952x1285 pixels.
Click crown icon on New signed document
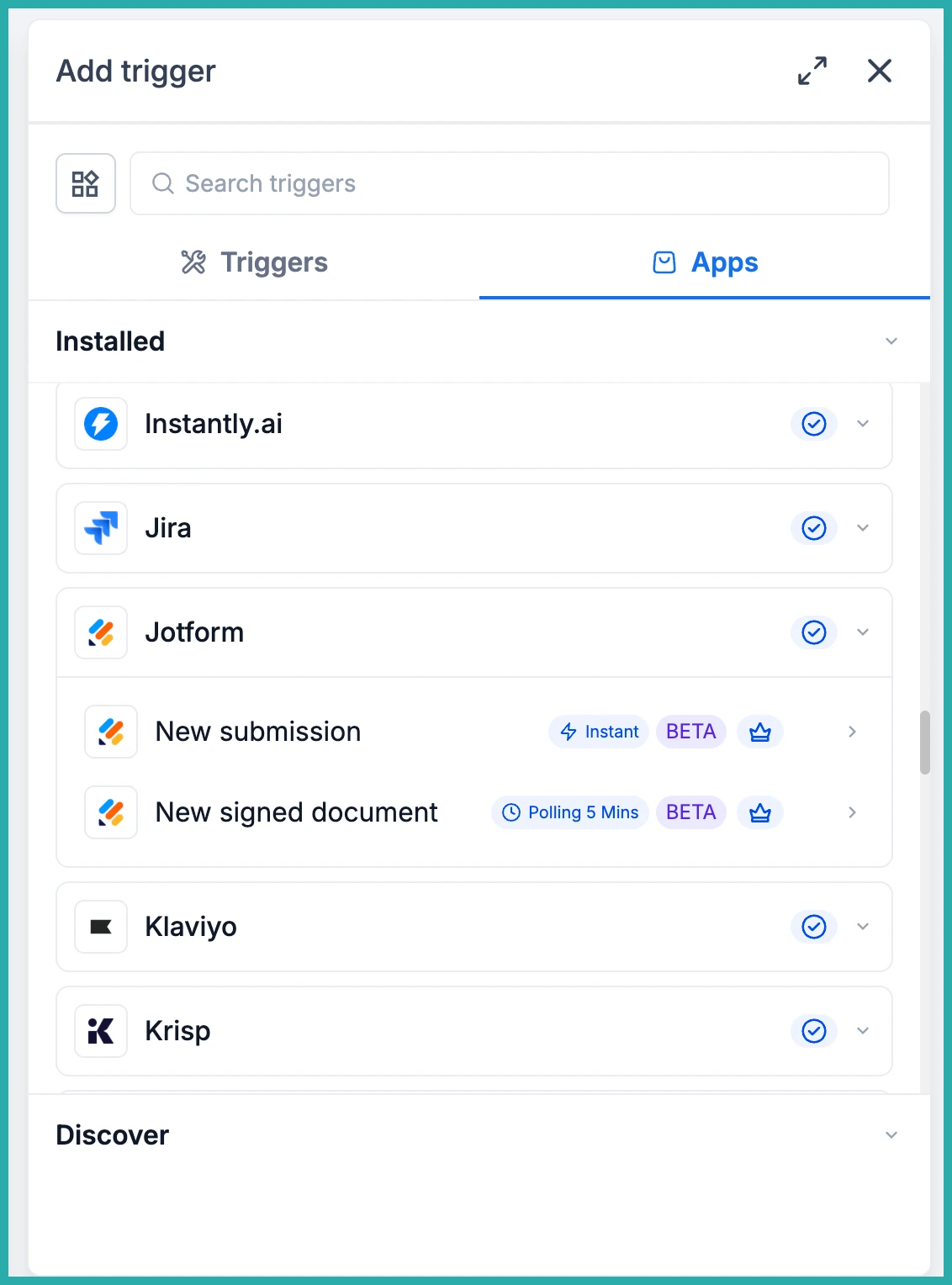tap(760, 812)
